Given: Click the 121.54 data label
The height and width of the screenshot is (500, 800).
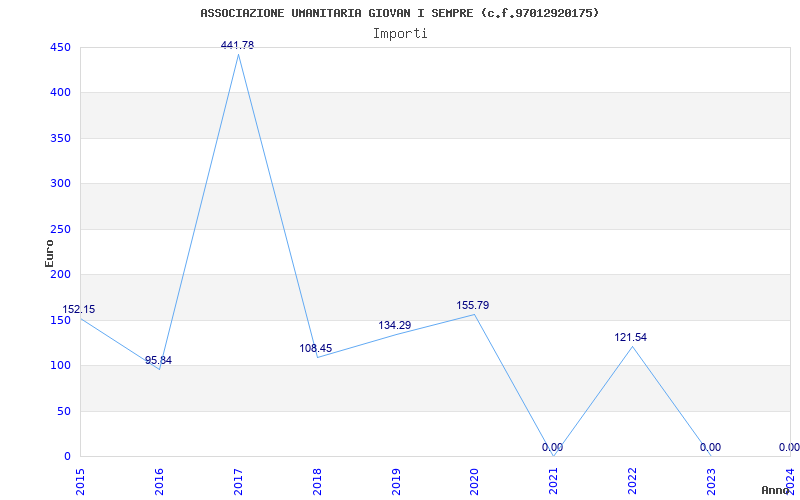Looking at the screenshot, I should click(631, 337).
